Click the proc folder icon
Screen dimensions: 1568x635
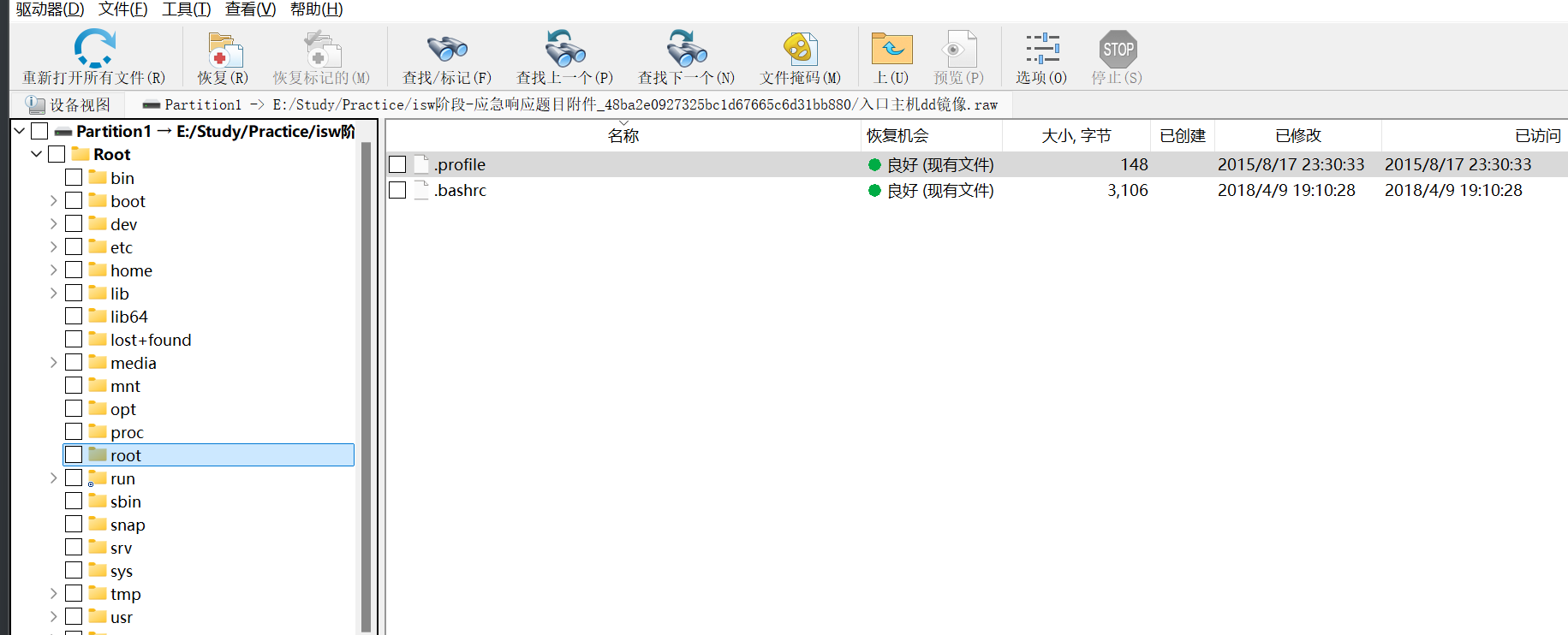coord(98,431)
